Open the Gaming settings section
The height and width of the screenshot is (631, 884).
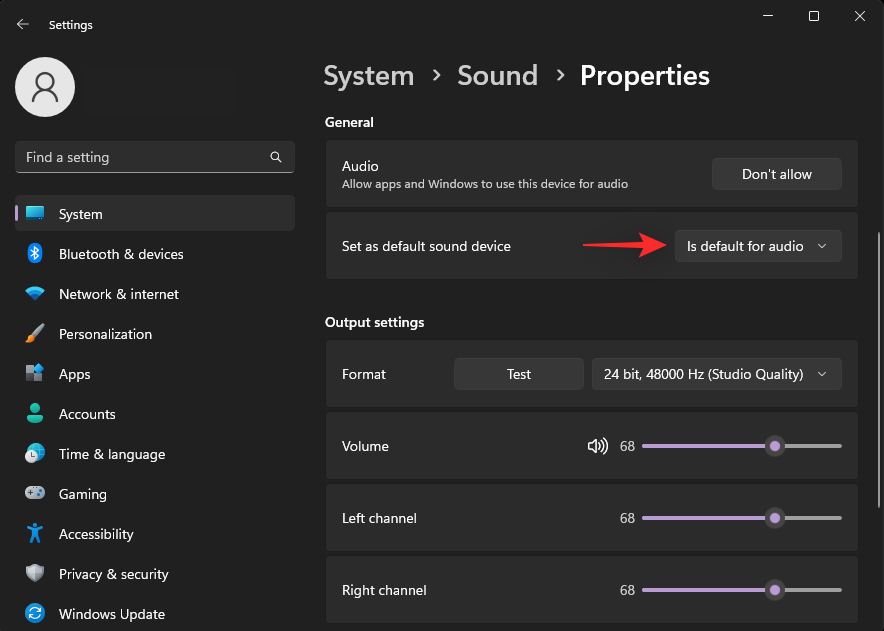coord(82,494)
